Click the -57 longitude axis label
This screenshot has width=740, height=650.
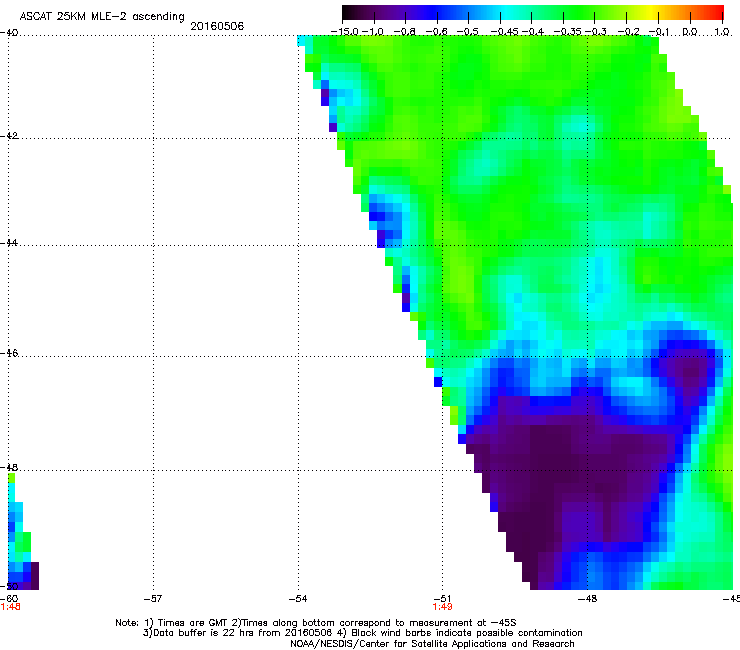[153, 599]
